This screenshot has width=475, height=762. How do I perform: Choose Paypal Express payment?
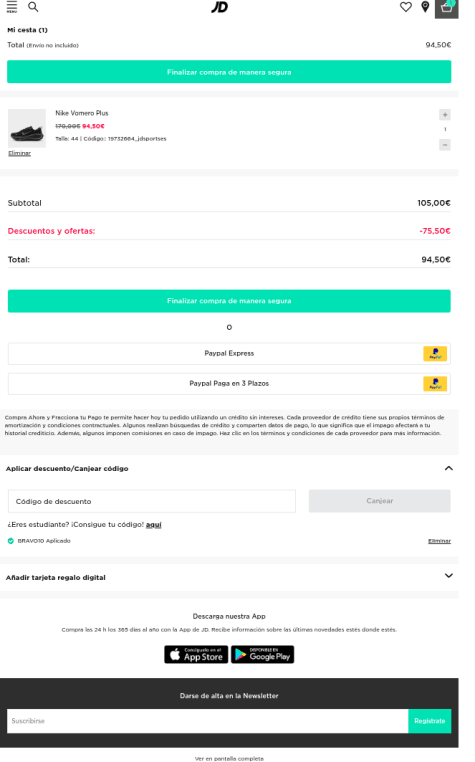229,354
